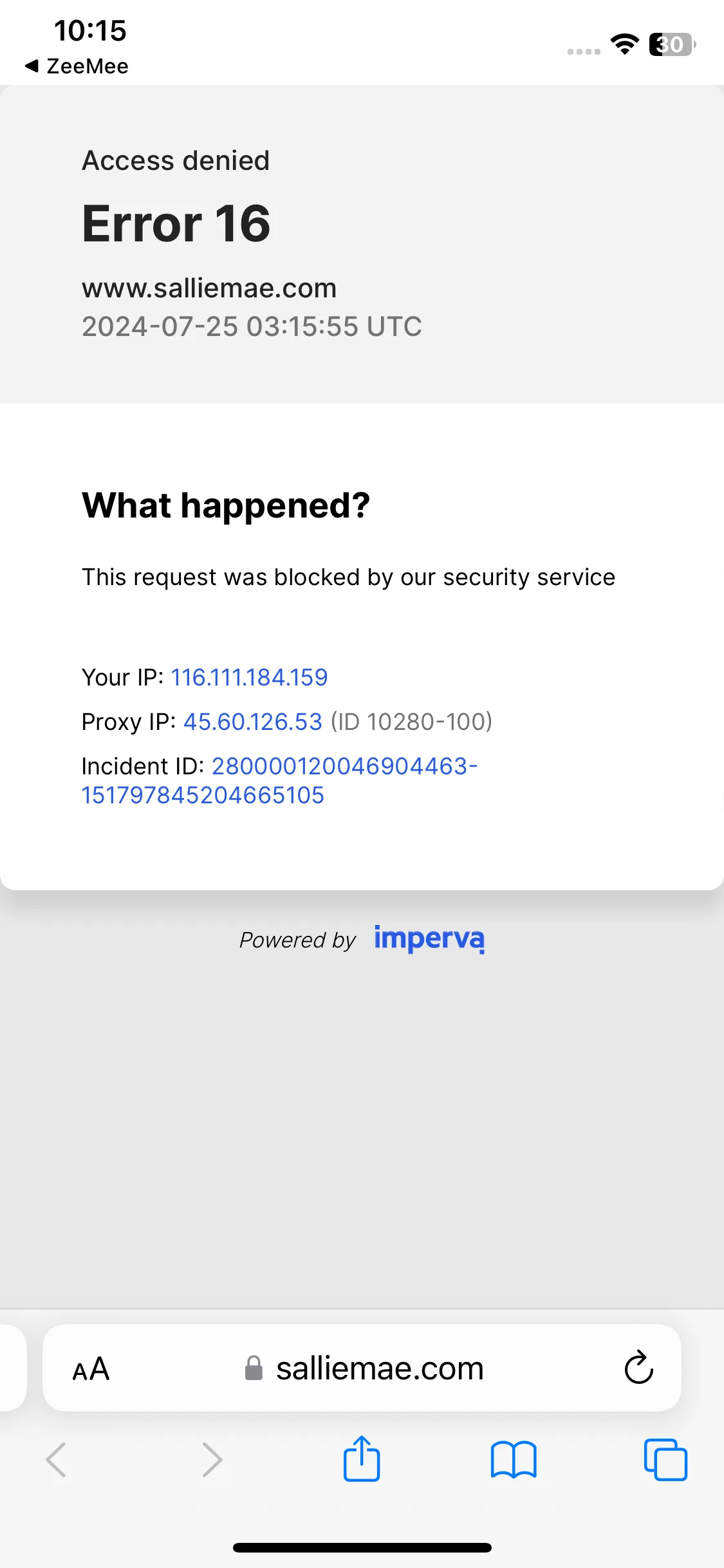Tap the Imperva logo

tap(429, 938)
